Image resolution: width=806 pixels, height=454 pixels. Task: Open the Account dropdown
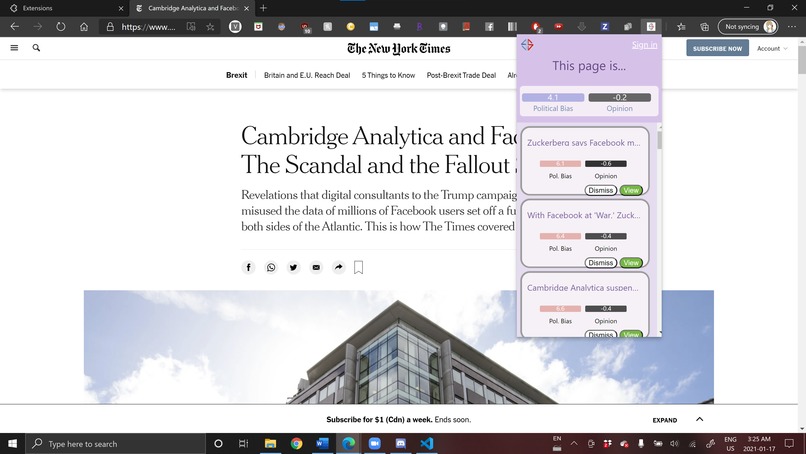[x=772, y=48]
